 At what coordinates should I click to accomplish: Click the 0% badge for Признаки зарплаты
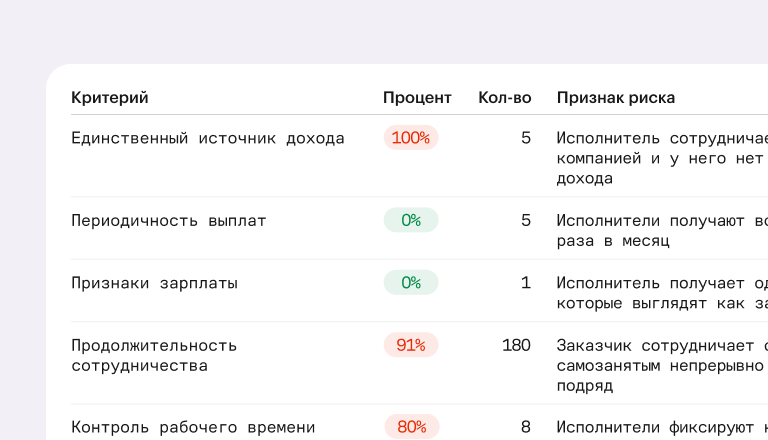coord(411,282)
